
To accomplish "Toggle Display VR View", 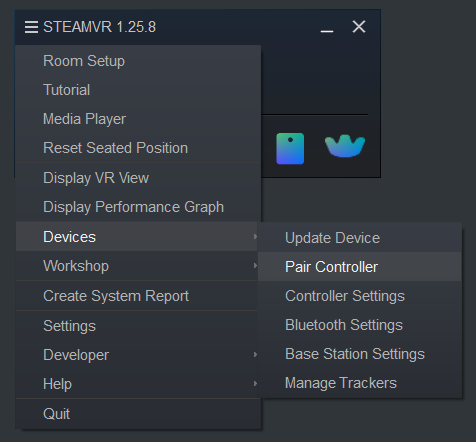I will [x=138, y=178].
